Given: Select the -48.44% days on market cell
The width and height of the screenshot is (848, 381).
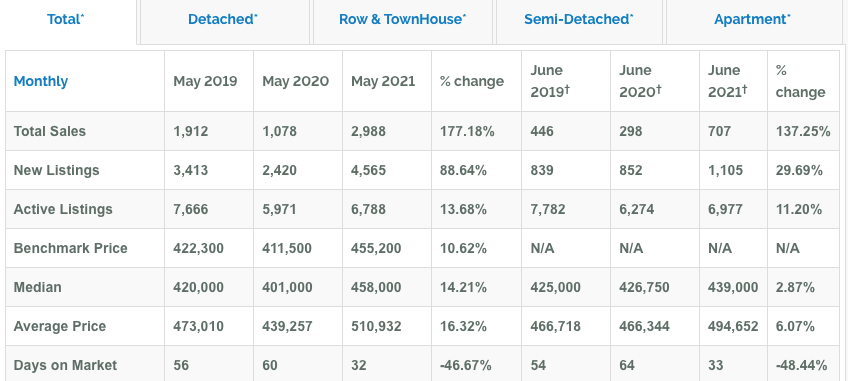Looking at the screenshot, I should tap(801, 365).
